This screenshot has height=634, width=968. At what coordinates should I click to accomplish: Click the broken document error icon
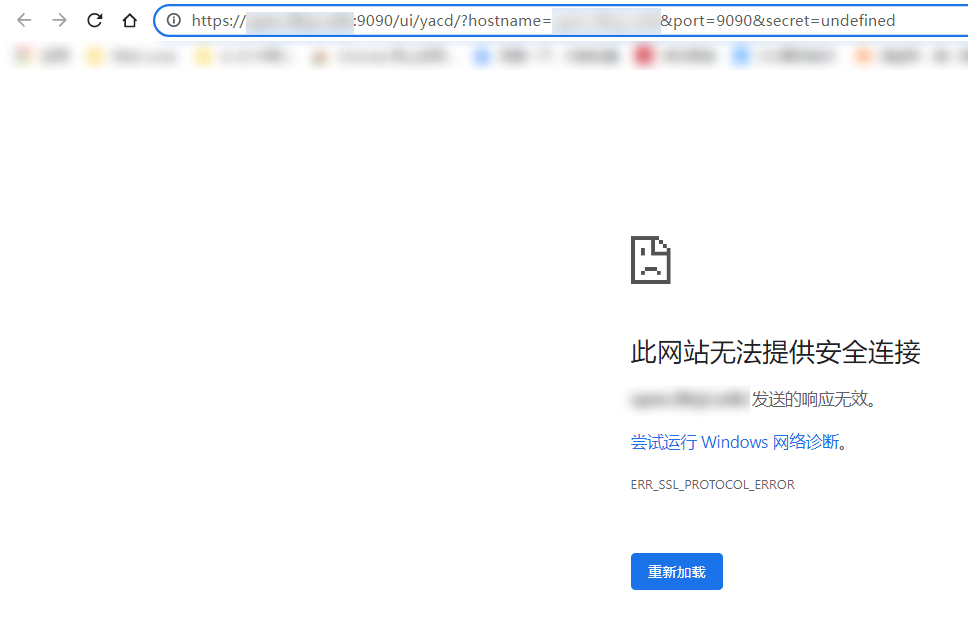tap(651, 259)
